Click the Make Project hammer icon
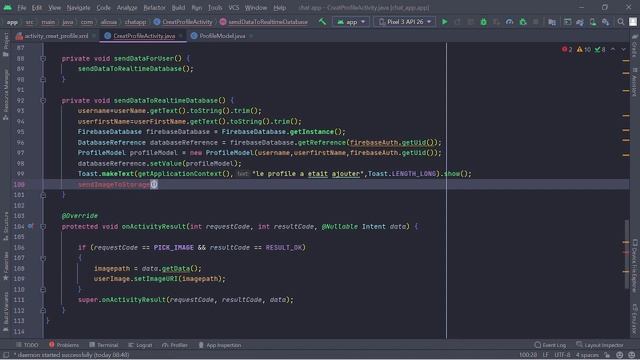This screenshot has height=360, width=640. click(322, 22)
